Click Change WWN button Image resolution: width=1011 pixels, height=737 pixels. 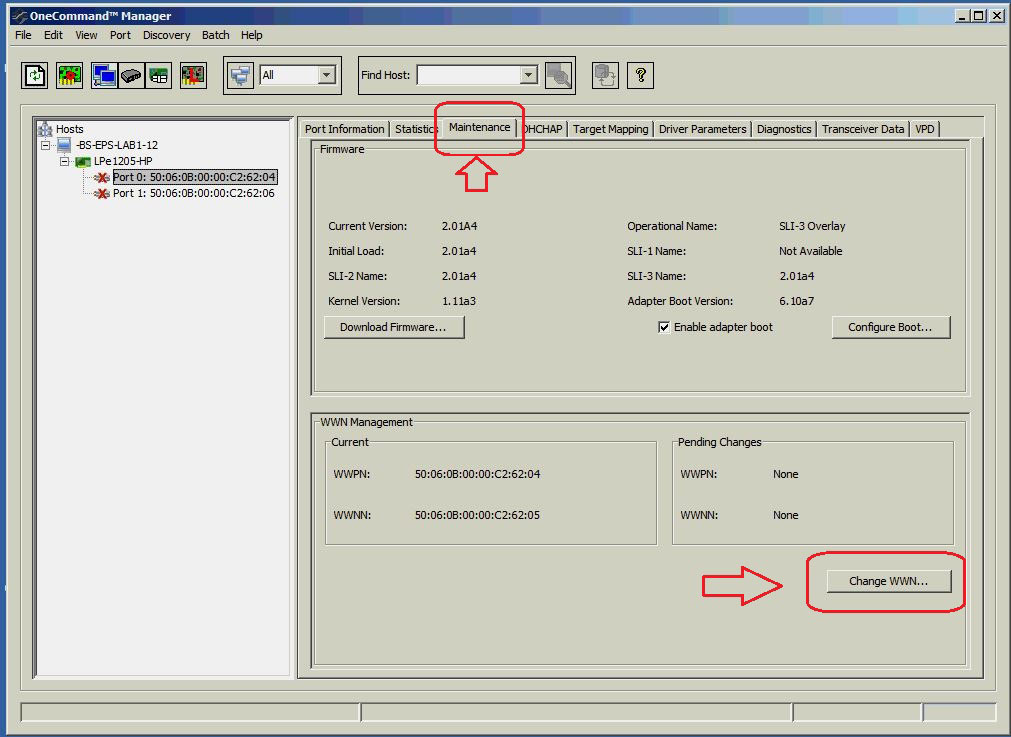point(888,581)
